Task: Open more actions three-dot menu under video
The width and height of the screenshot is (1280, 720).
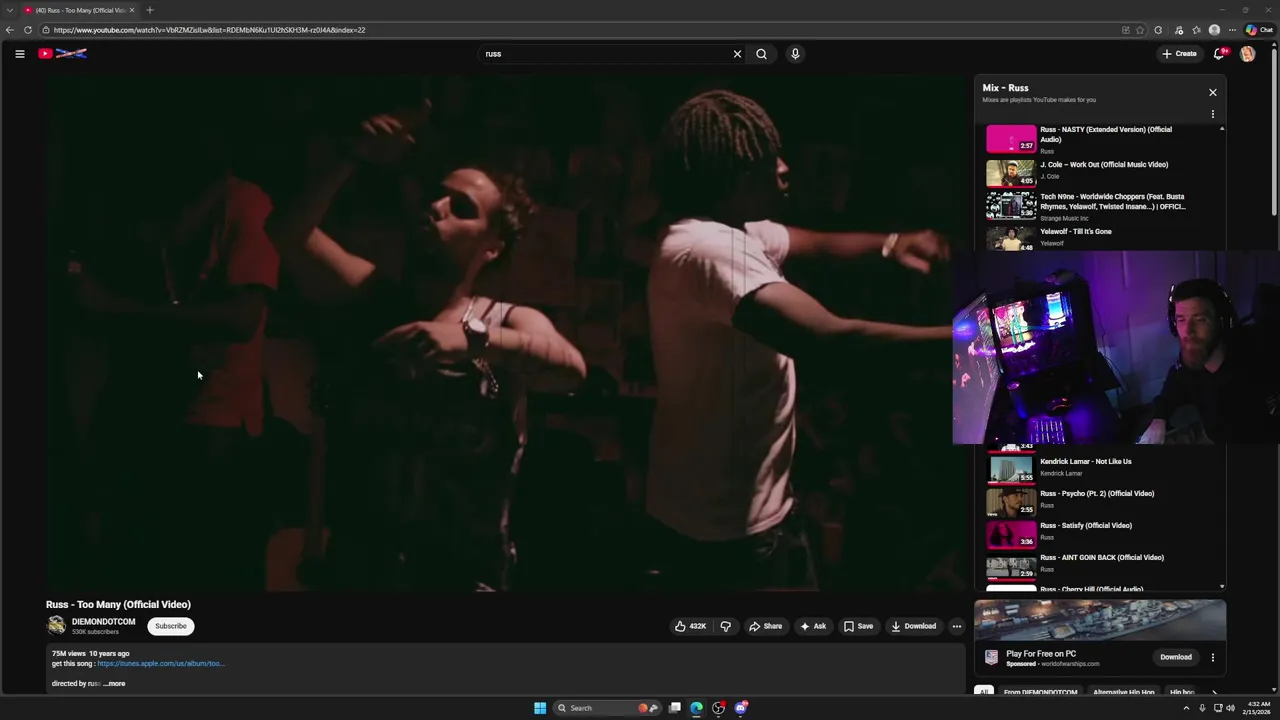Action: [x=956, y=626]
